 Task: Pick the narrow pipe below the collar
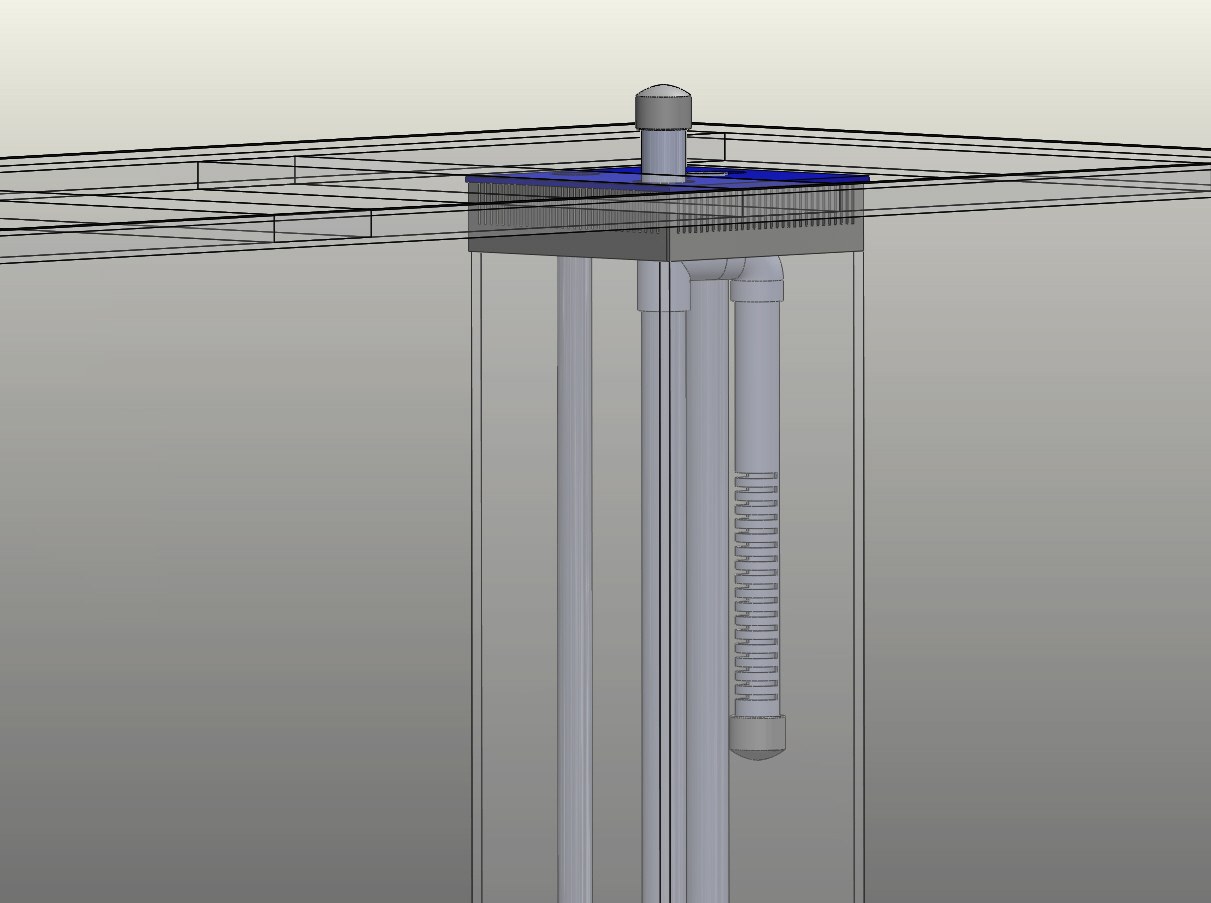650,600
